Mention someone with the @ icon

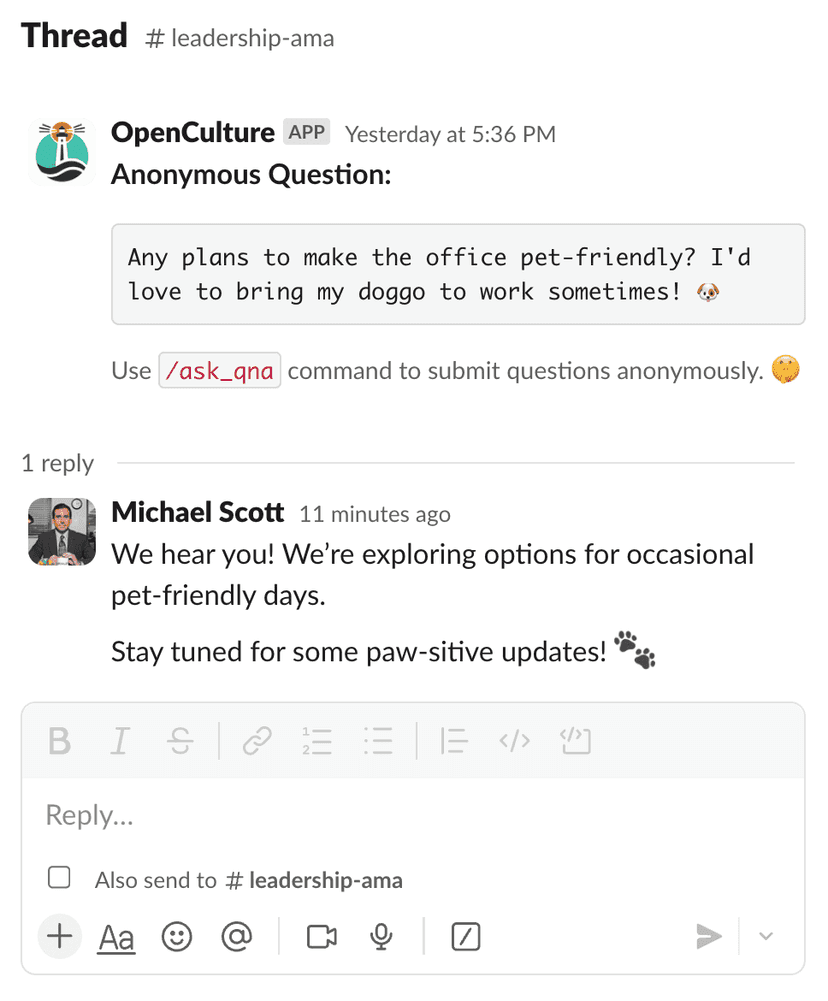(x=238, y=937)
